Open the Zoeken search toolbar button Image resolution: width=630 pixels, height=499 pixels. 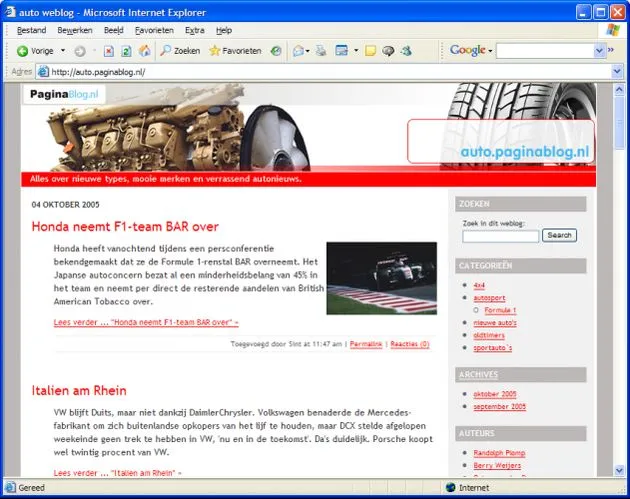tap(180, 51)
